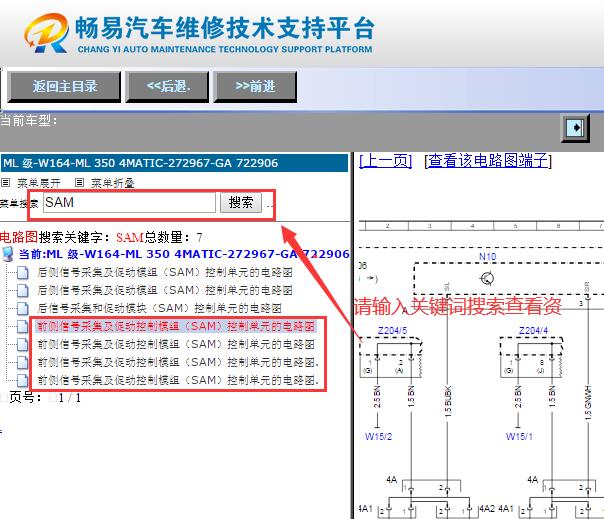Open 后信号采集和促动模块 (SAM) diagram
Image resolution: width=604 pixels, height=519 pixels.
(159, 308)
